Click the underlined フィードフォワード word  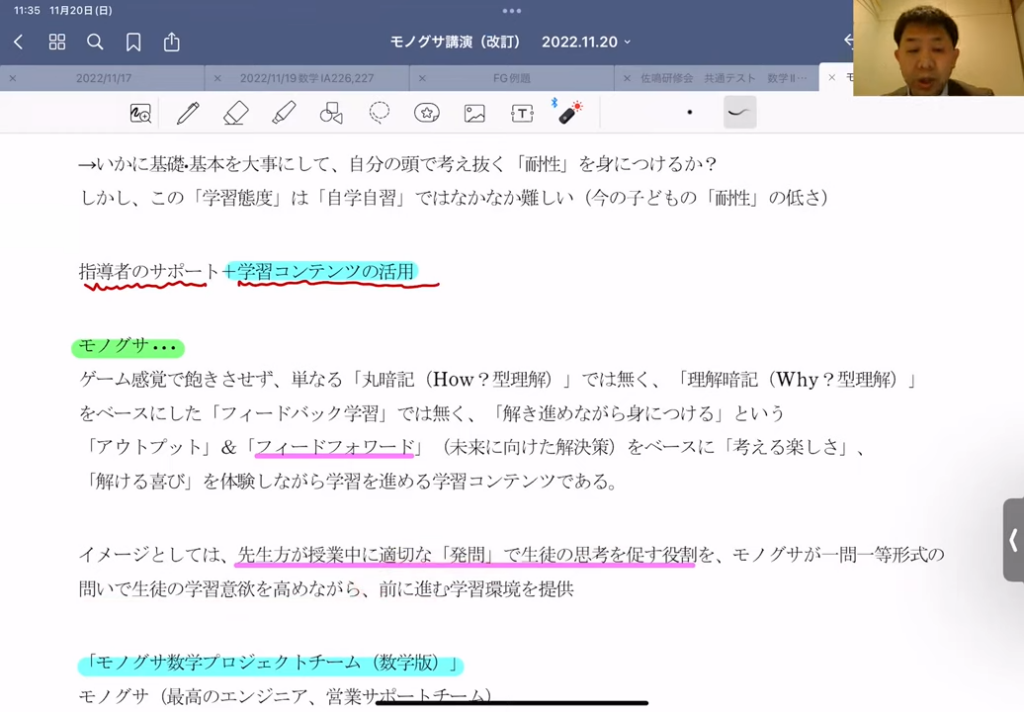[334, 447]
